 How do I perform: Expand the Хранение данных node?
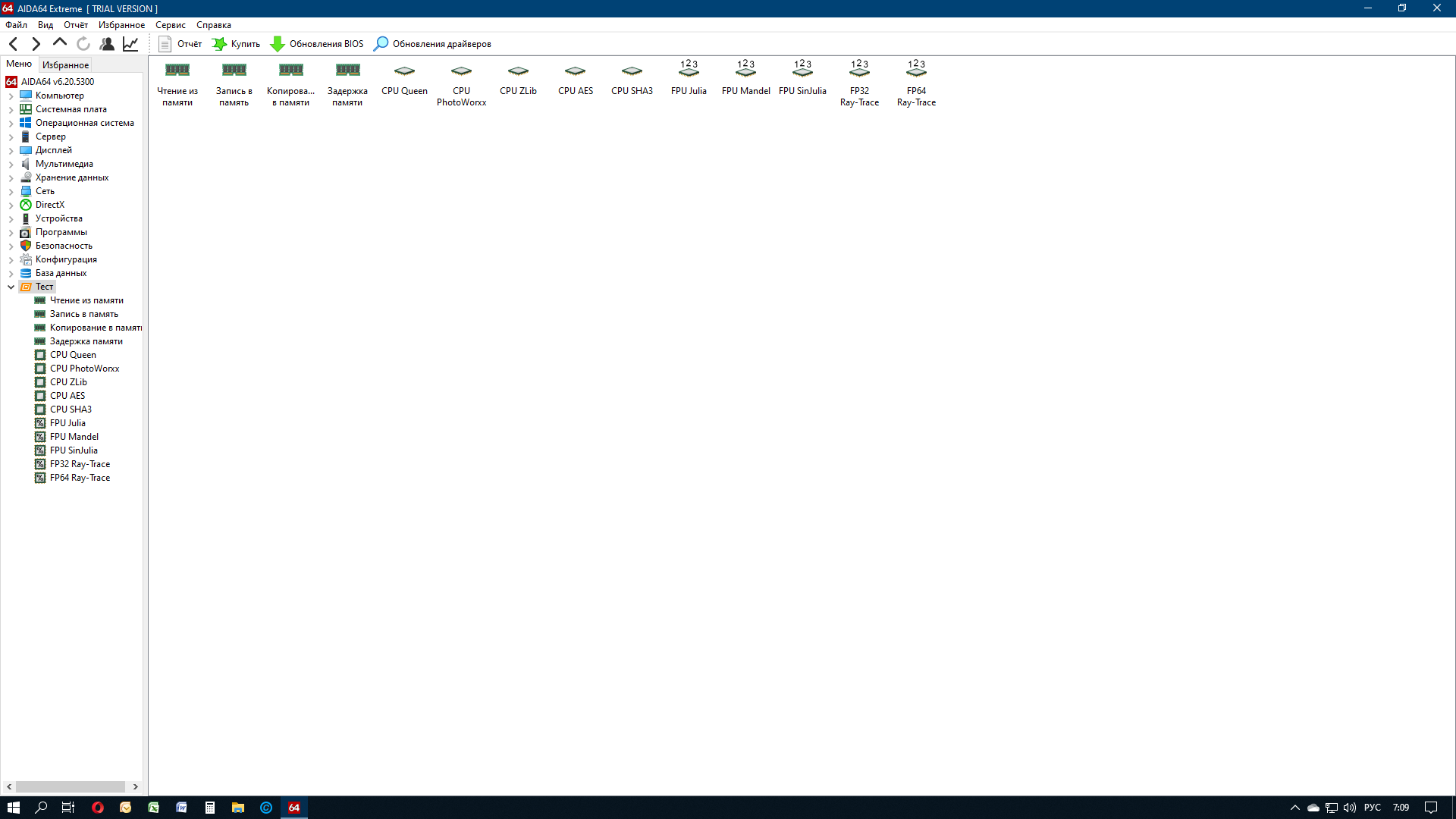pos(11,178)
